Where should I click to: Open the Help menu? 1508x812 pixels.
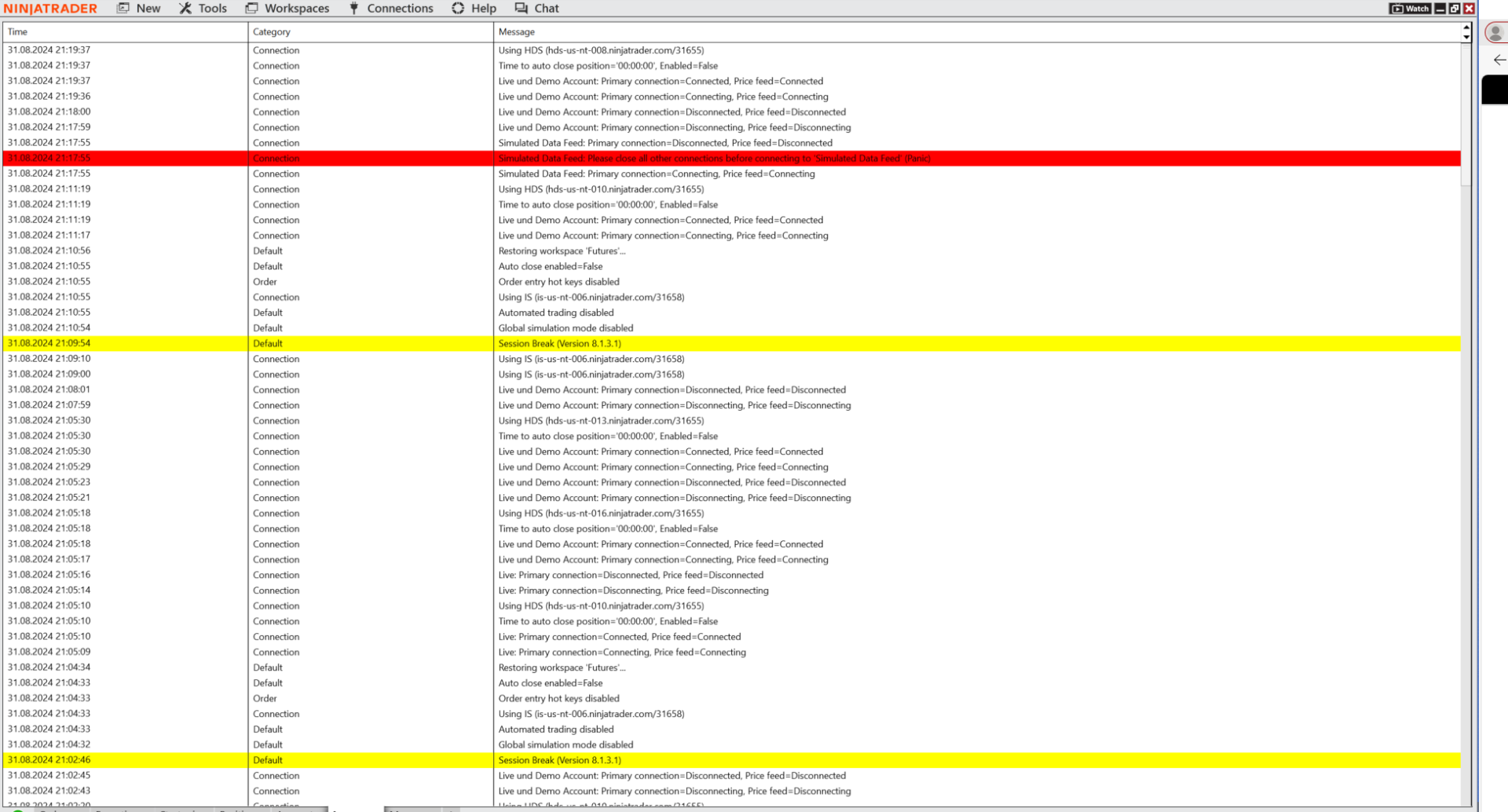pos(474,8)
